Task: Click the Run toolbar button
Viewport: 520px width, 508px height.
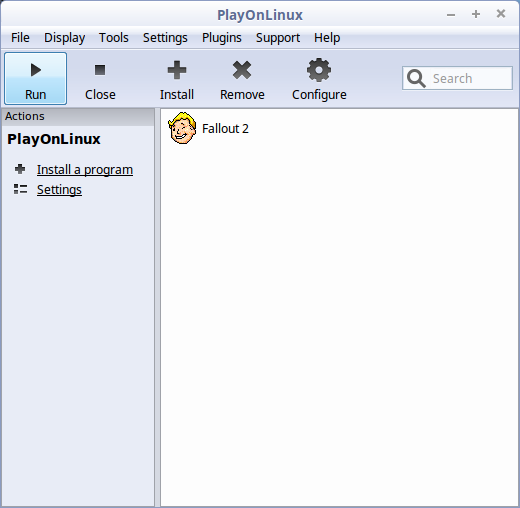Action: click(35, 79)
